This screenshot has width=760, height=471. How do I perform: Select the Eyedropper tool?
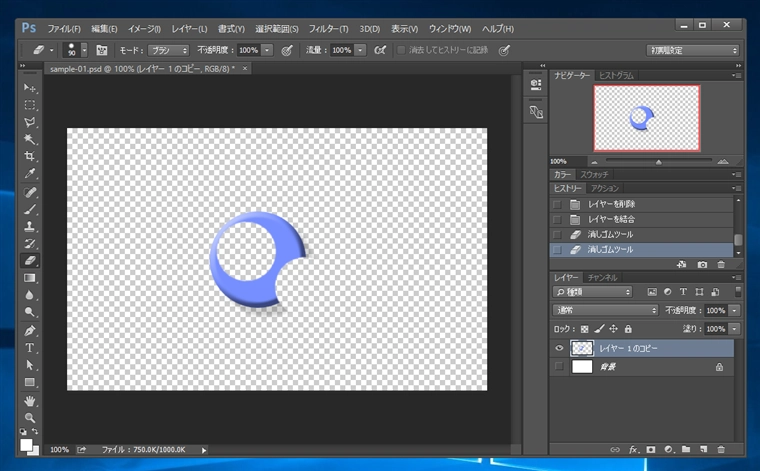tap(30, 173)
